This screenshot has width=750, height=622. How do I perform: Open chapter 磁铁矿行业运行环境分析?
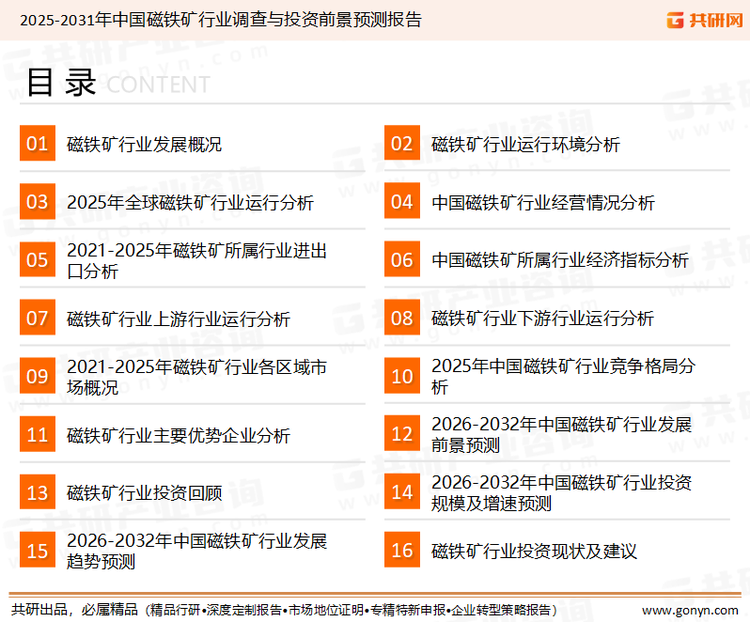click(525, 145)
